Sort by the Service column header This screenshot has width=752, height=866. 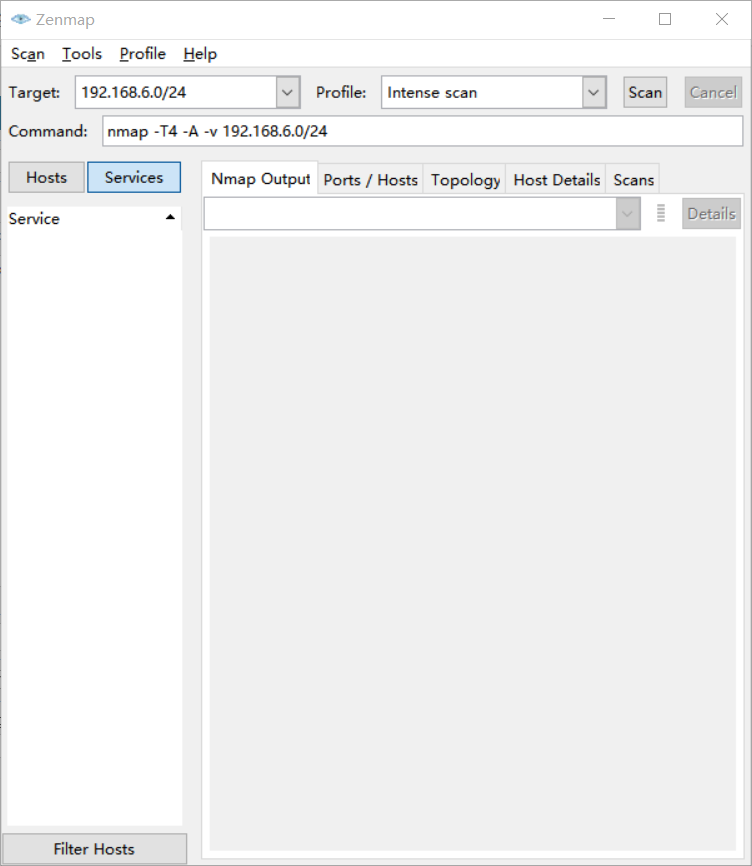point(94,218)
